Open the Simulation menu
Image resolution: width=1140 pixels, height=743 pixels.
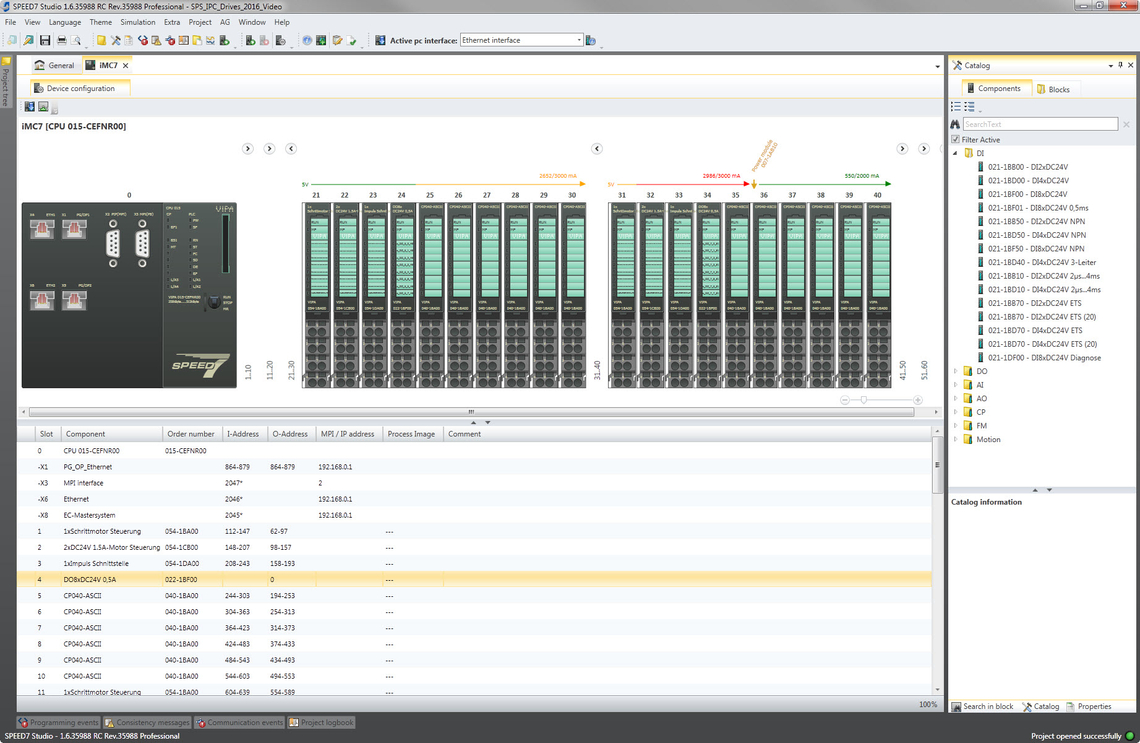pos(138,22)
